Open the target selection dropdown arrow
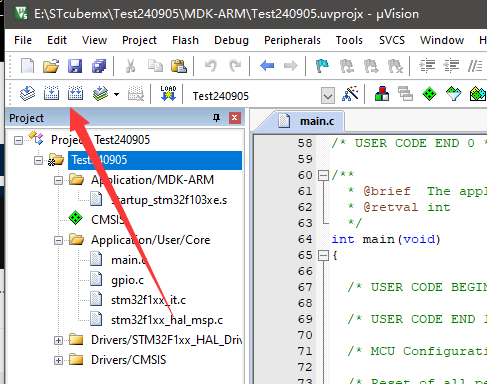This screenshot has height=384, width=487. click(x=328, y=96)
